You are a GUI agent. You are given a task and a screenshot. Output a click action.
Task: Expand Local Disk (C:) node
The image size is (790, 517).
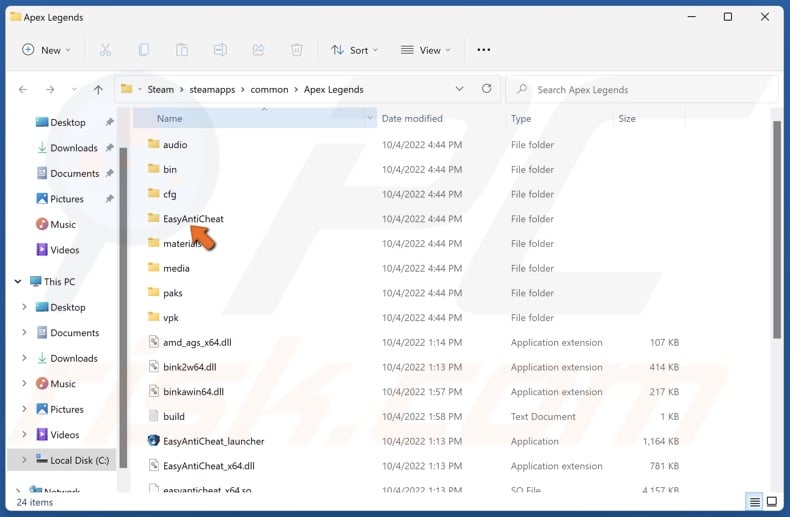pyautogui.click(x=24, y=460)
